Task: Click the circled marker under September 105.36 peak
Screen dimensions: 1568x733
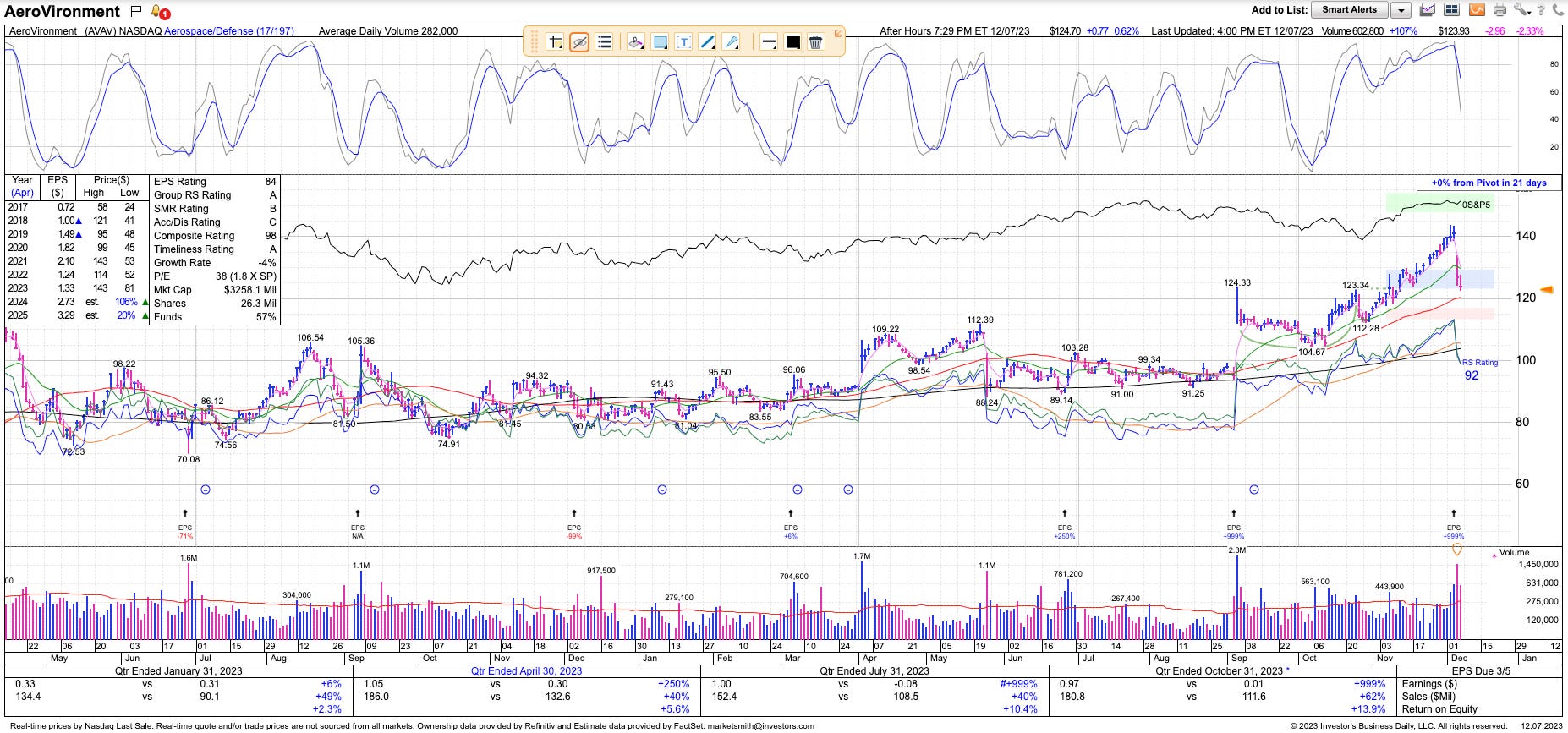Action: point(375,490)
